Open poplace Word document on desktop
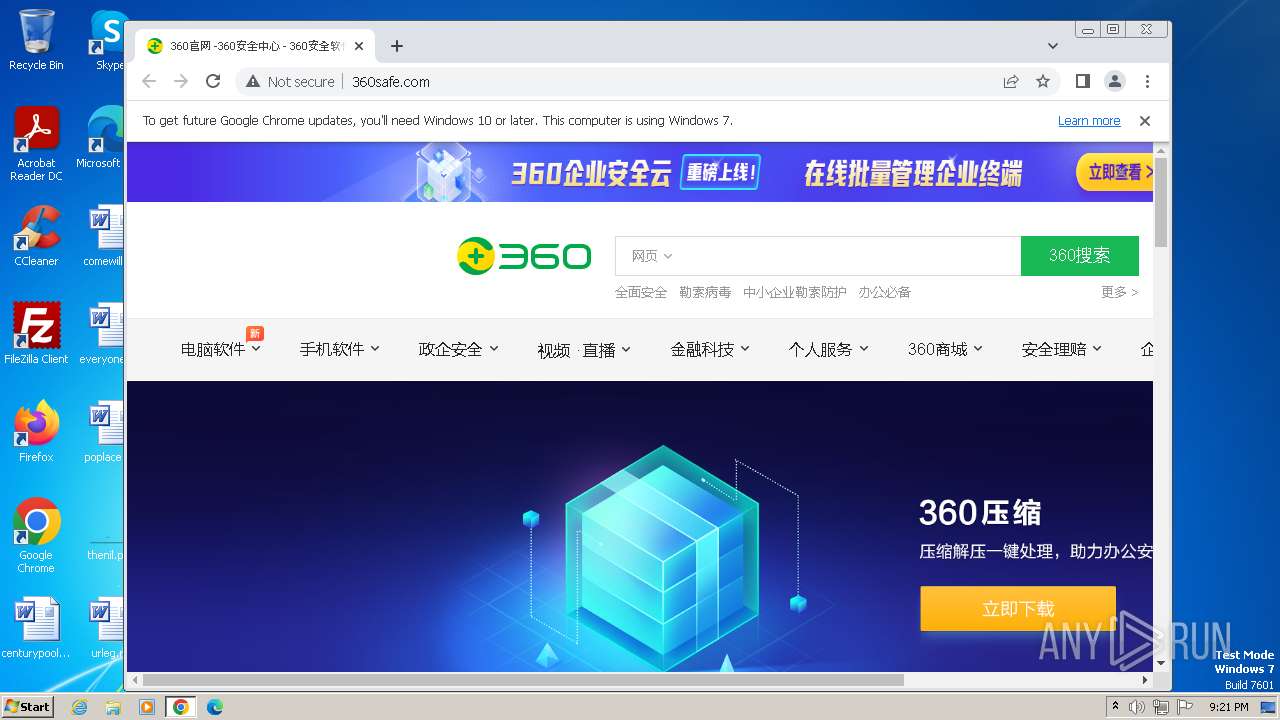The image size is (1280, 720). pos(103,432)
